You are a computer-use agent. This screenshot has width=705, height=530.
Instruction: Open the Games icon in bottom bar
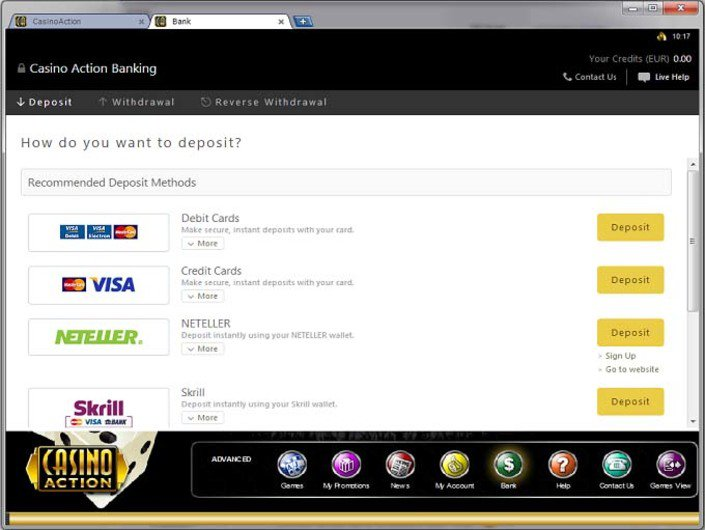coord(292,465)
